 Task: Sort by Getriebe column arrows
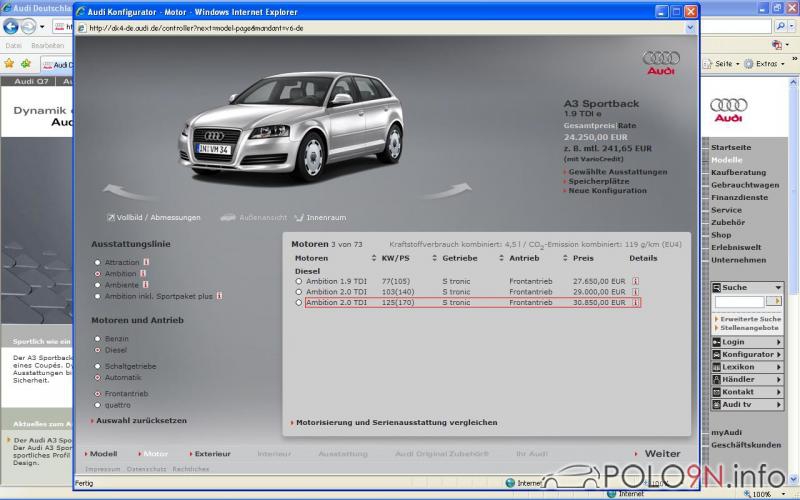point(501,258)
